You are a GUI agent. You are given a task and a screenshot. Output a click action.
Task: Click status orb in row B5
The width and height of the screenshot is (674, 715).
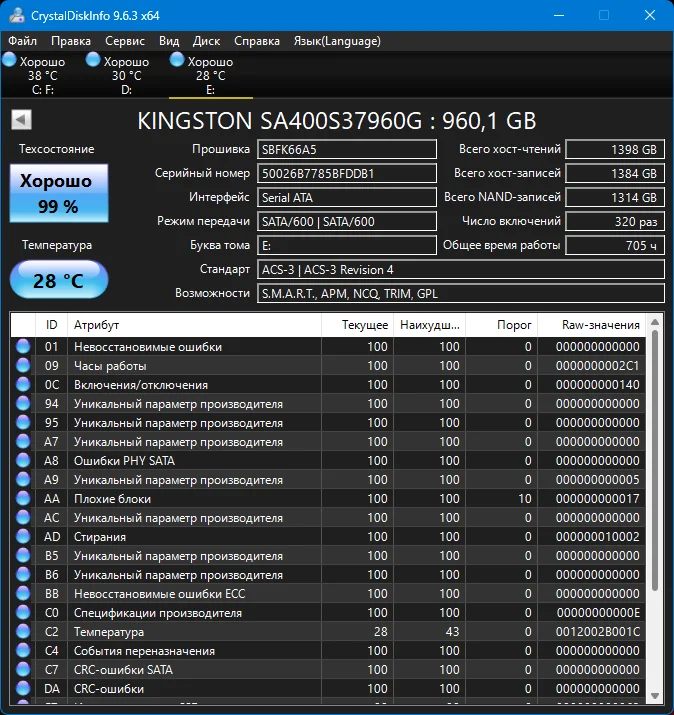[23, 556]
